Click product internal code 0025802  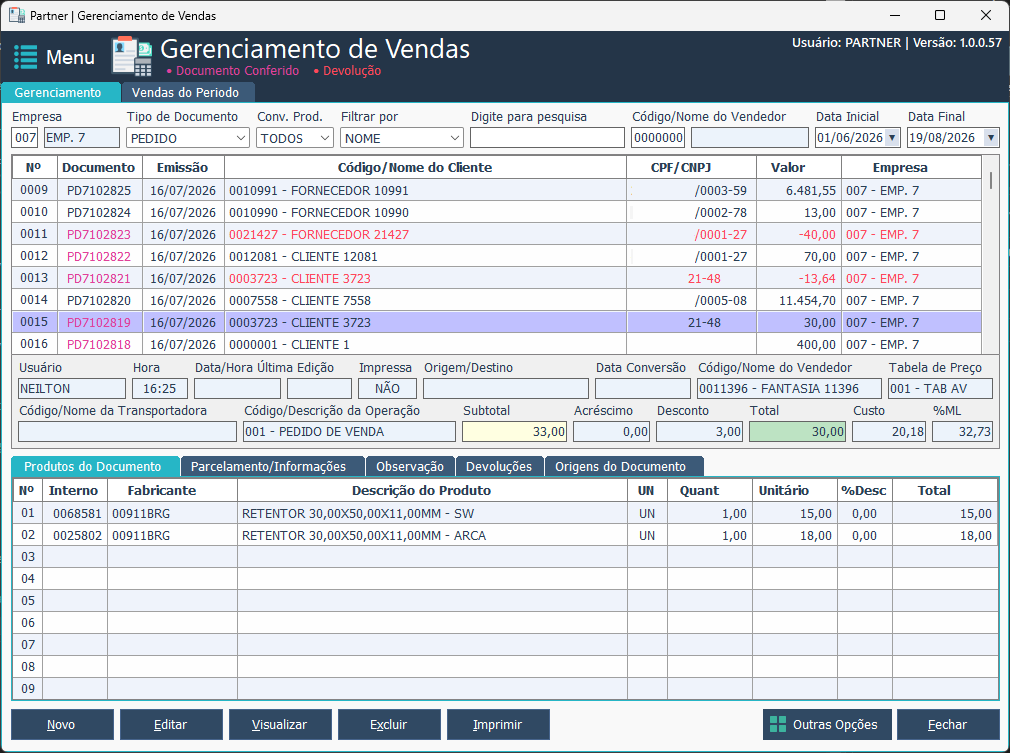[x=75, y=535]
